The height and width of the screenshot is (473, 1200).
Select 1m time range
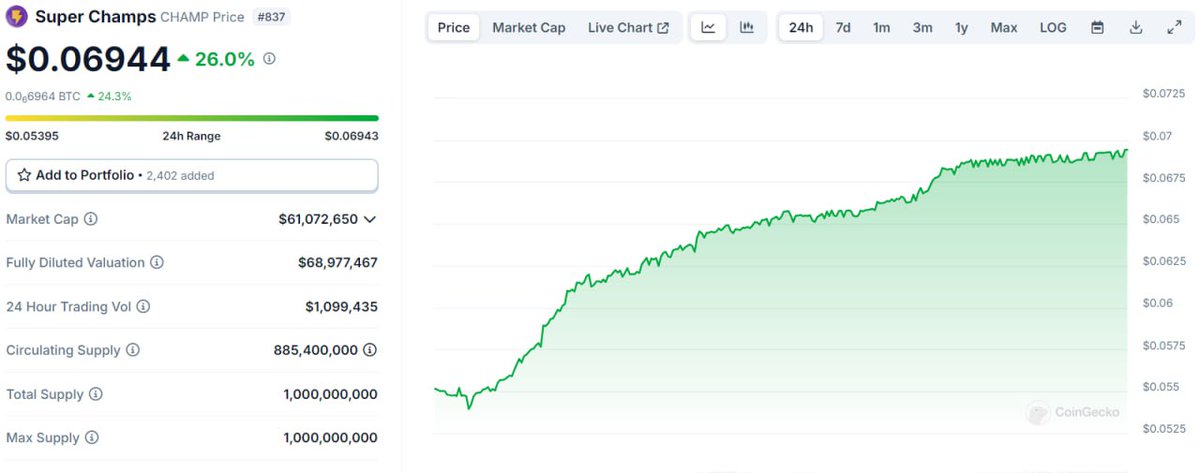(881, 27)
